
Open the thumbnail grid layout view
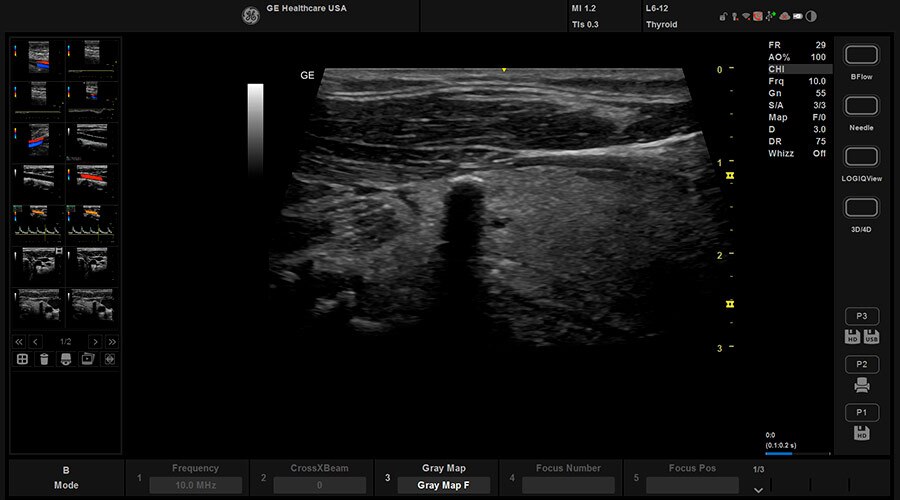(x=21, y=358)
